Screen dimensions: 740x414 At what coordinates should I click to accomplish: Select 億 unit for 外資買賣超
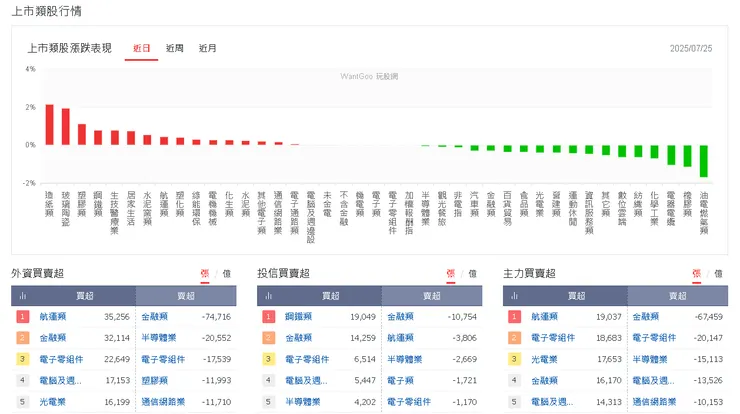(x=227, y=273)
